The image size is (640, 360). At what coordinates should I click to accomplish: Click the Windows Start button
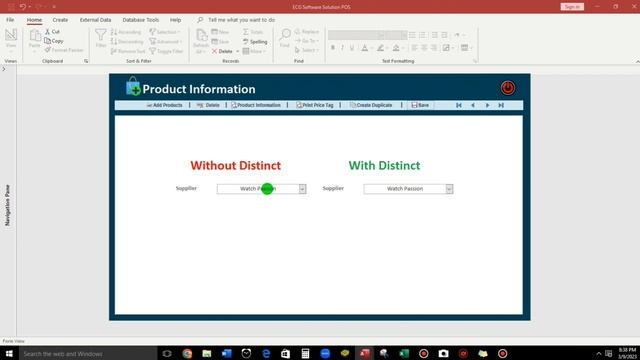pyautogui.click(x=9, y=353)
